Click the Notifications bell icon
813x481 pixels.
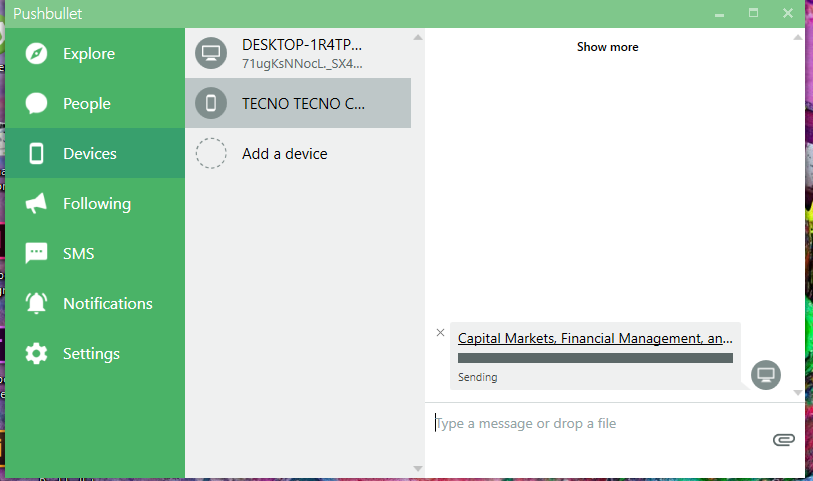36,303
